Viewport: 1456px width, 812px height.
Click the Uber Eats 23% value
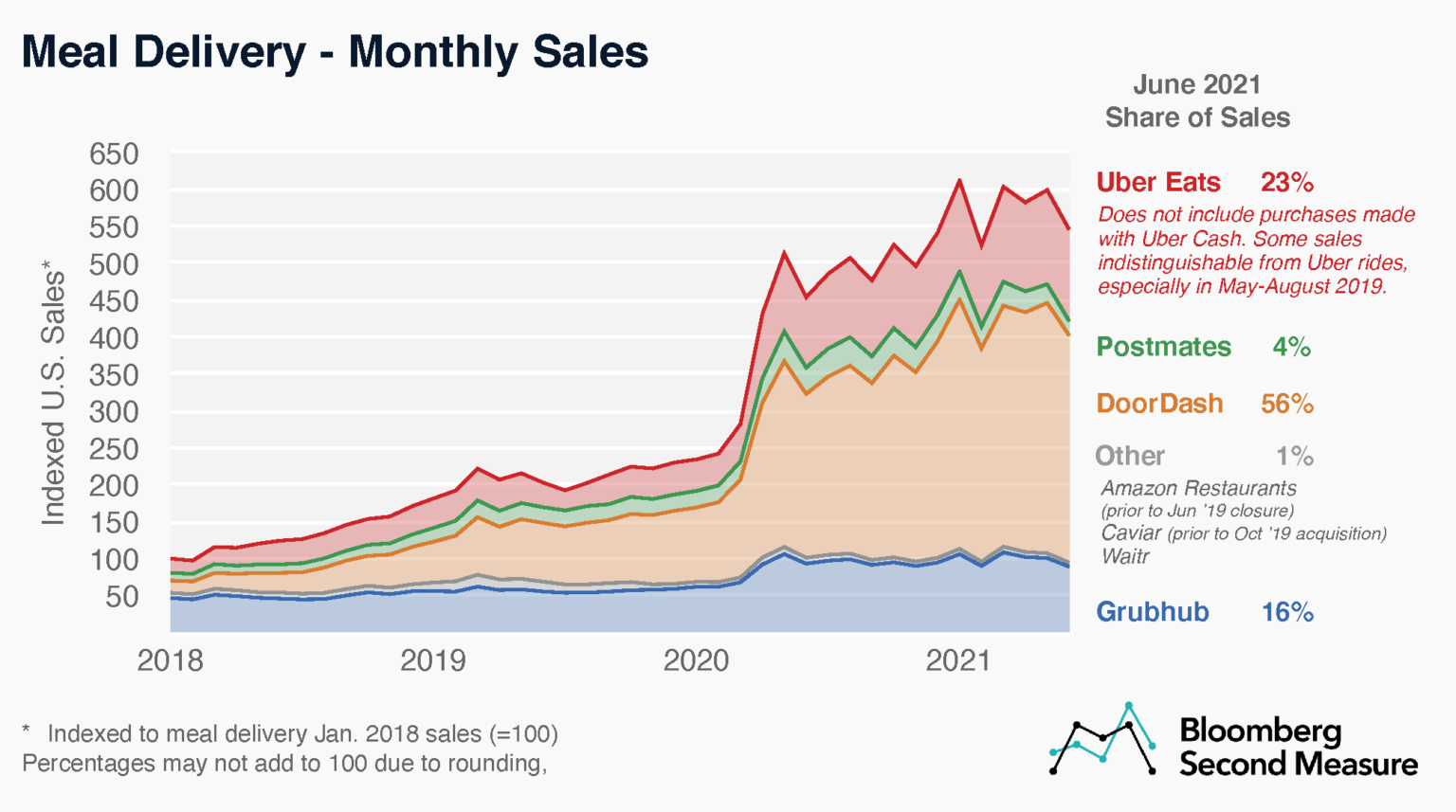click(x=1287, y=182)
